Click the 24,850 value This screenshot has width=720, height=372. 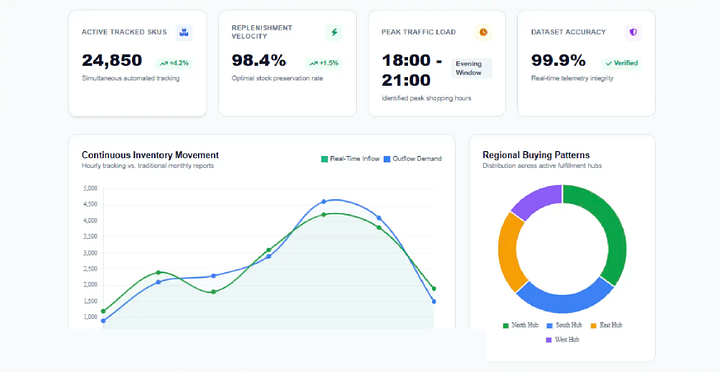(112, 61)
